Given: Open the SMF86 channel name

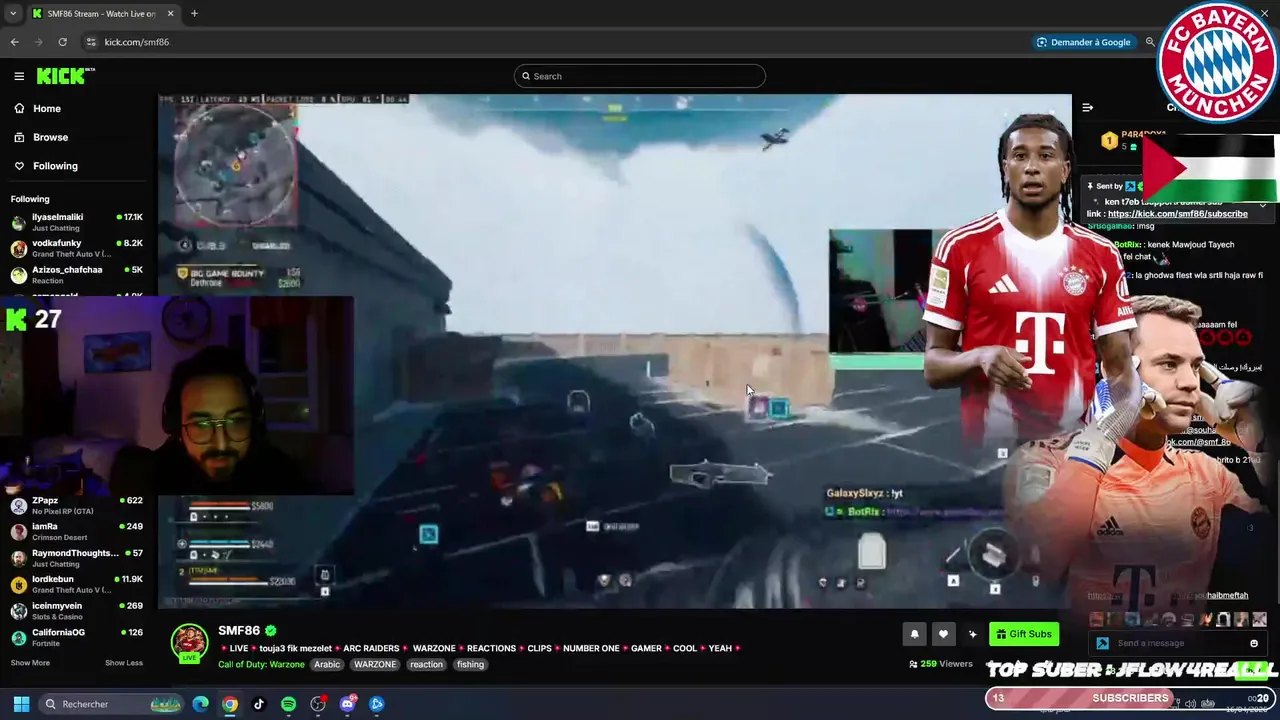Looking at the screenshot, I should pyautogui.click(x=239, y=631).
